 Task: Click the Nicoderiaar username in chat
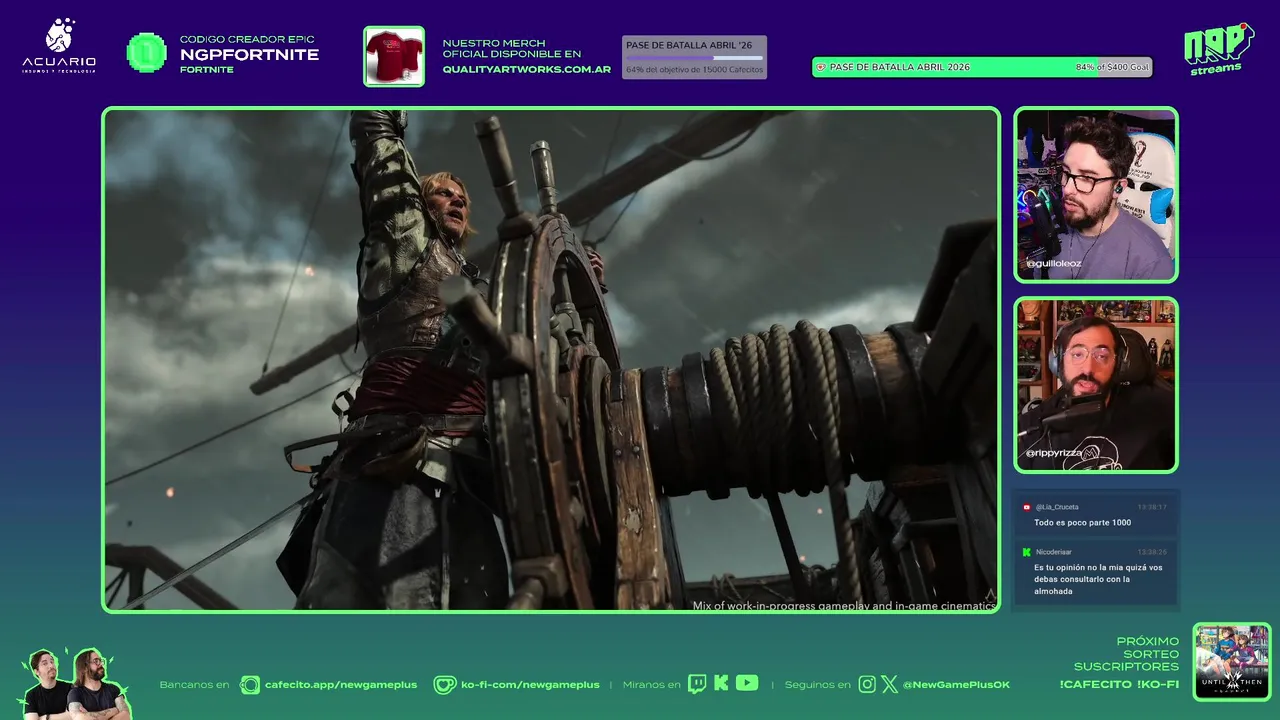1054,552
